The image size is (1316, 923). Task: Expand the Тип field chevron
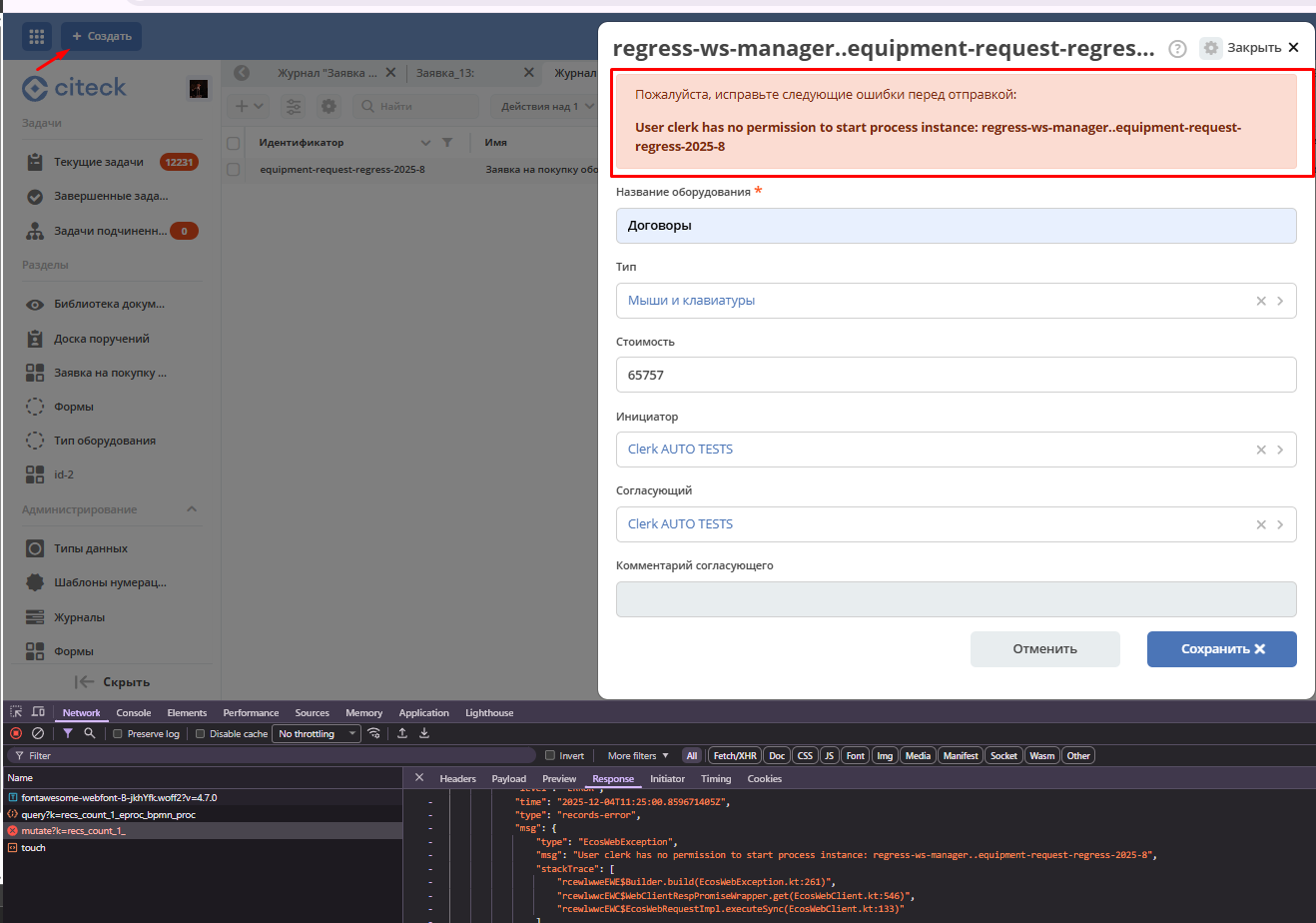(x=1280, y=301)
